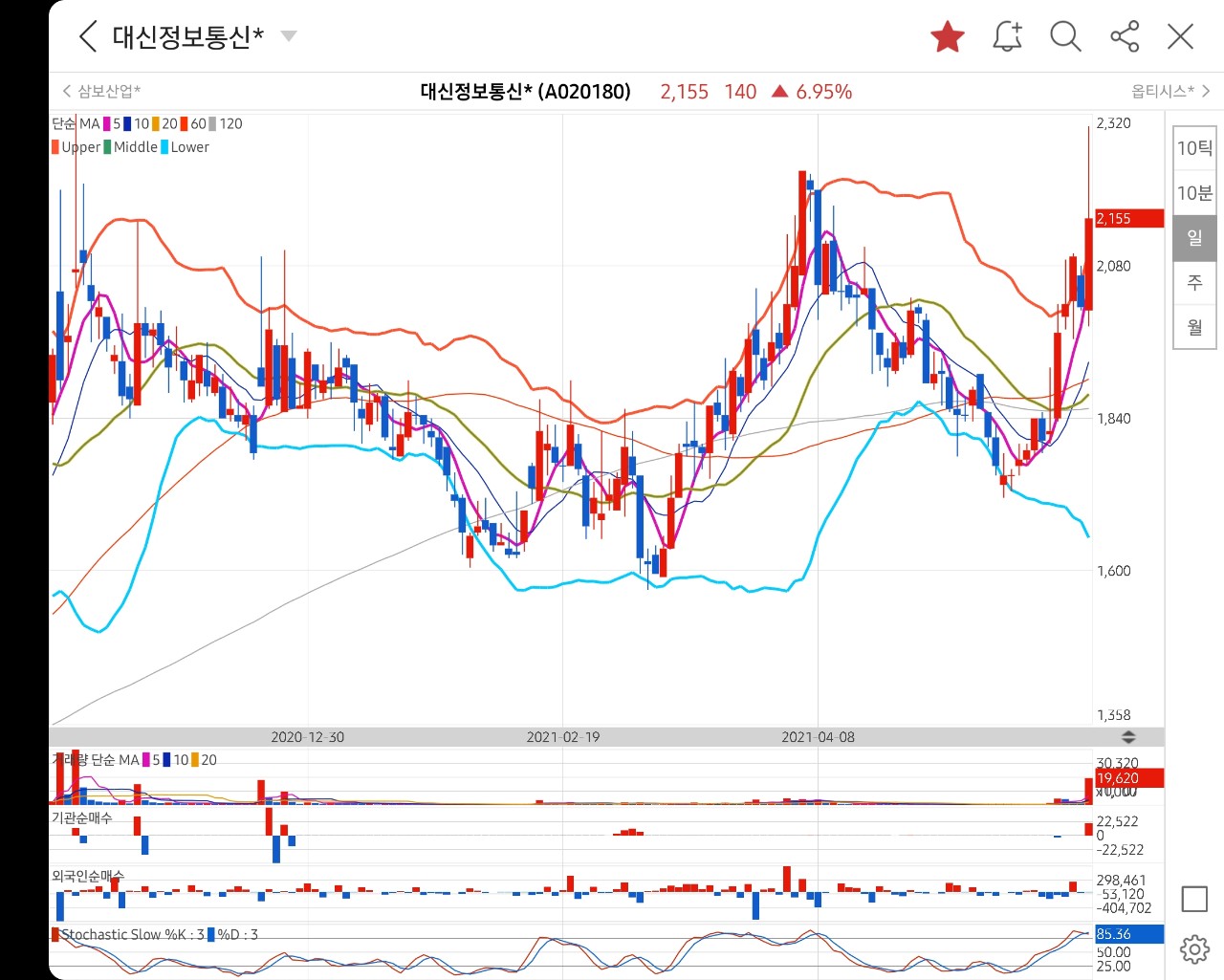Click the Upper band legend label
Viewport: 1224px width, 980px height.
pos(80,147)
